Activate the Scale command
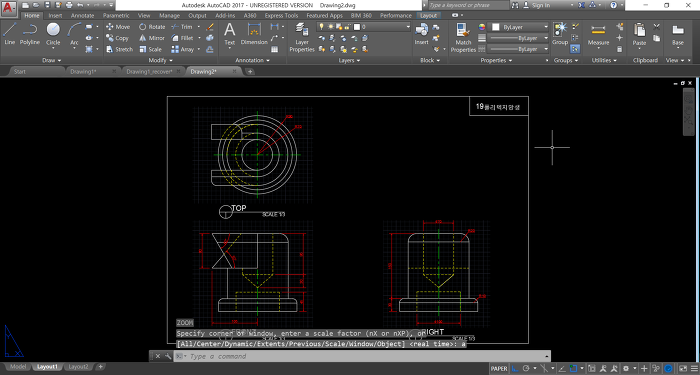 pyautogui.click(x=150, y=50)
